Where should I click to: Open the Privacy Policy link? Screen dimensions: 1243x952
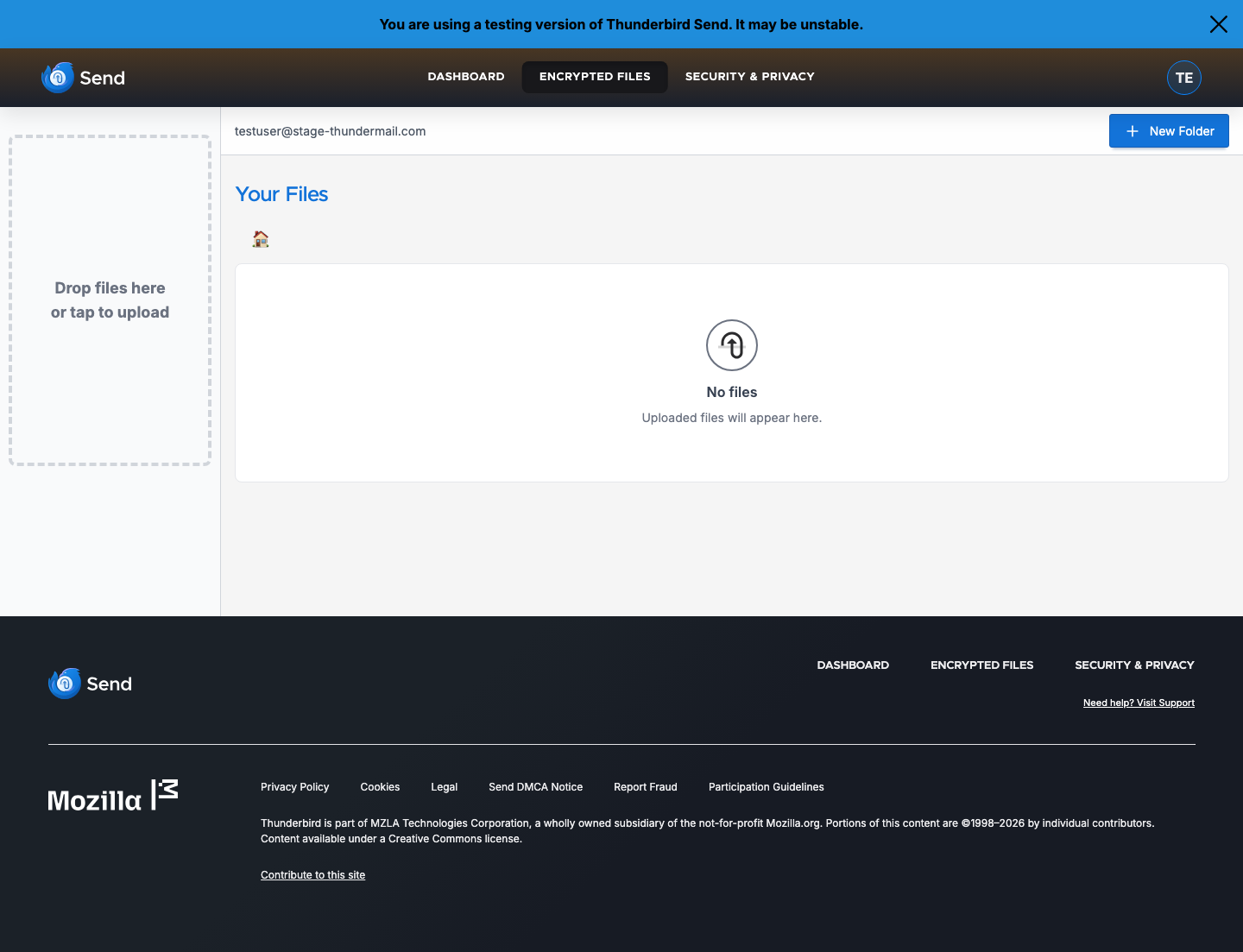[x=295, y=787]
